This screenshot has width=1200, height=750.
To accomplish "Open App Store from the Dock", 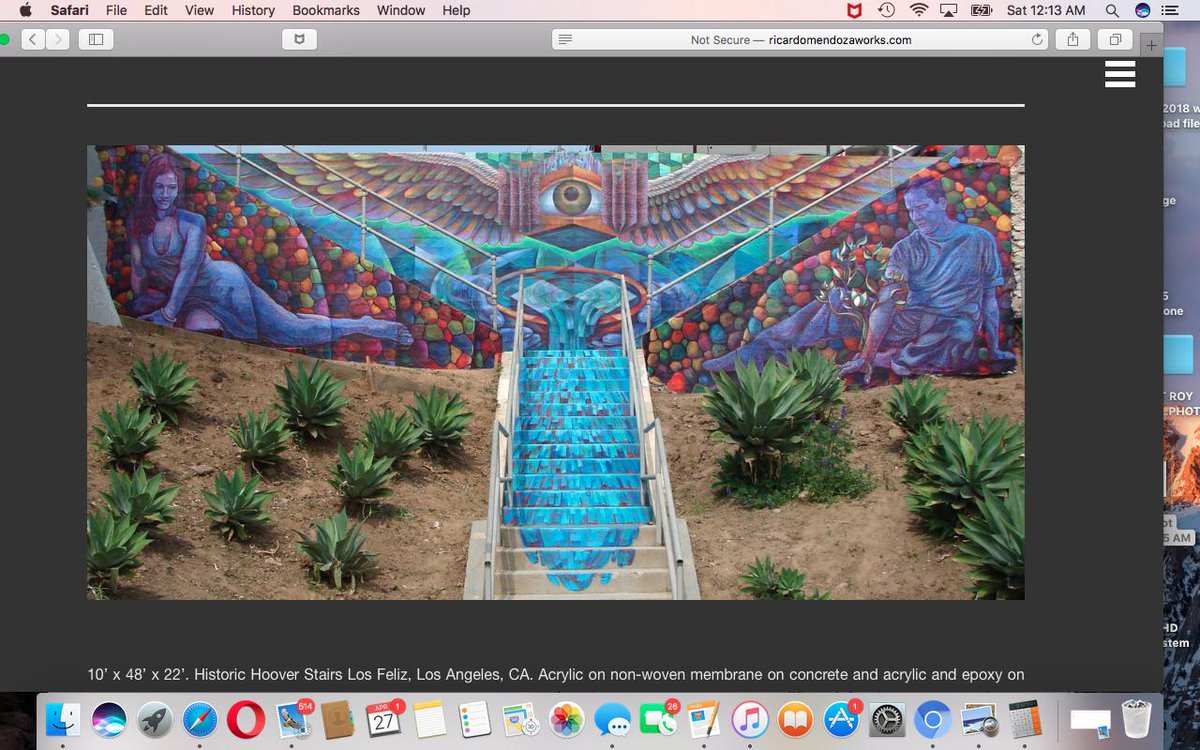I will 842,719.
